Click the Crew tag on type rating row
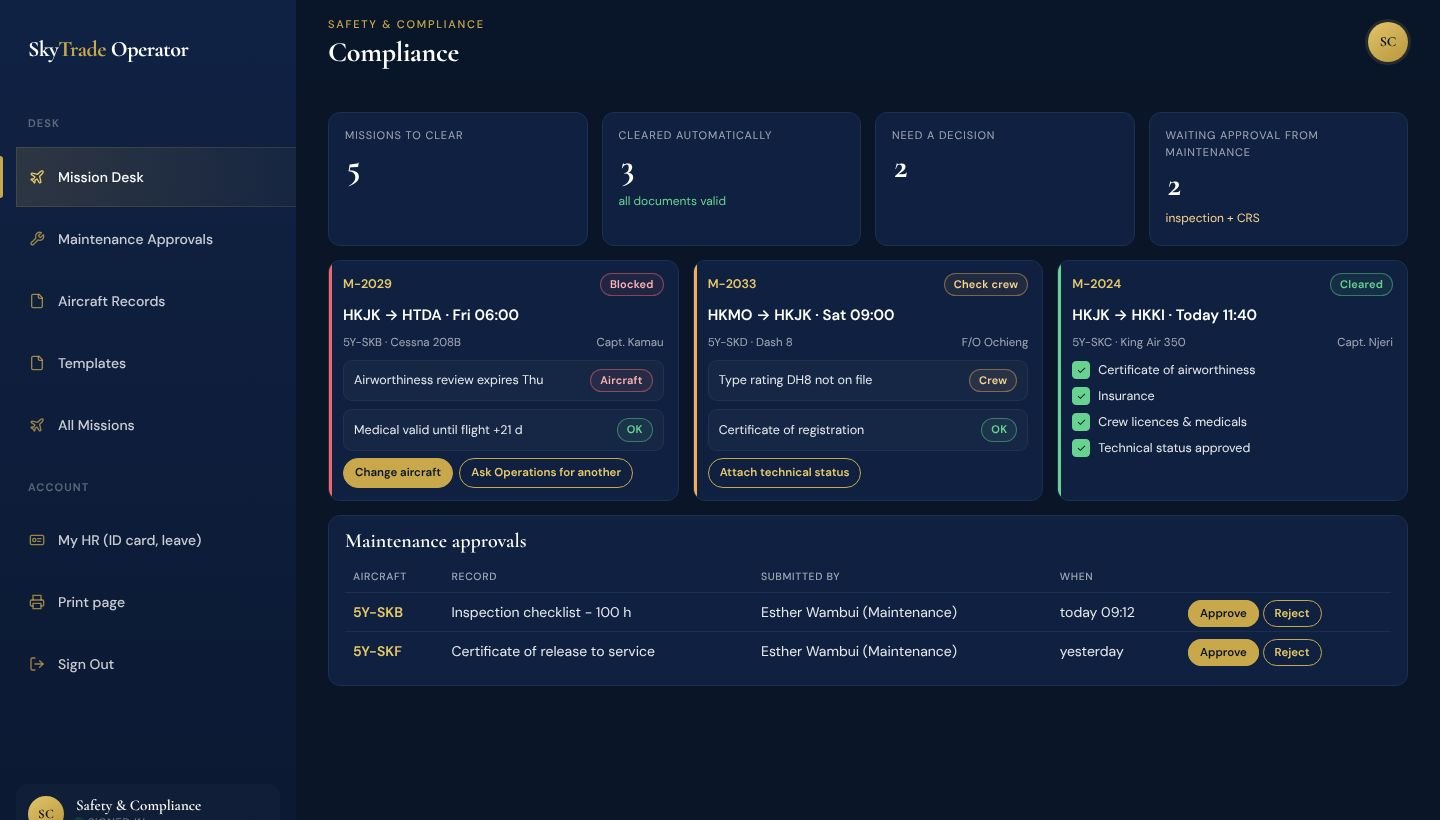The image size is (1440, 820). point(993,380)
